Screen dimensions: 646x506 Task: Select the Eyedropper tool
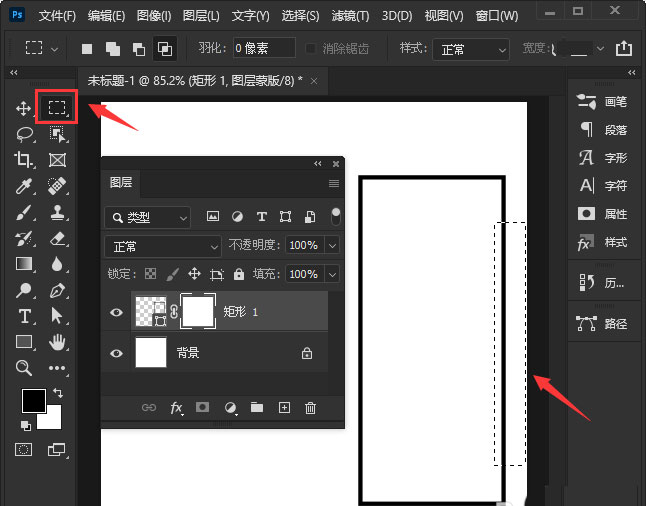tap(23, 186)
